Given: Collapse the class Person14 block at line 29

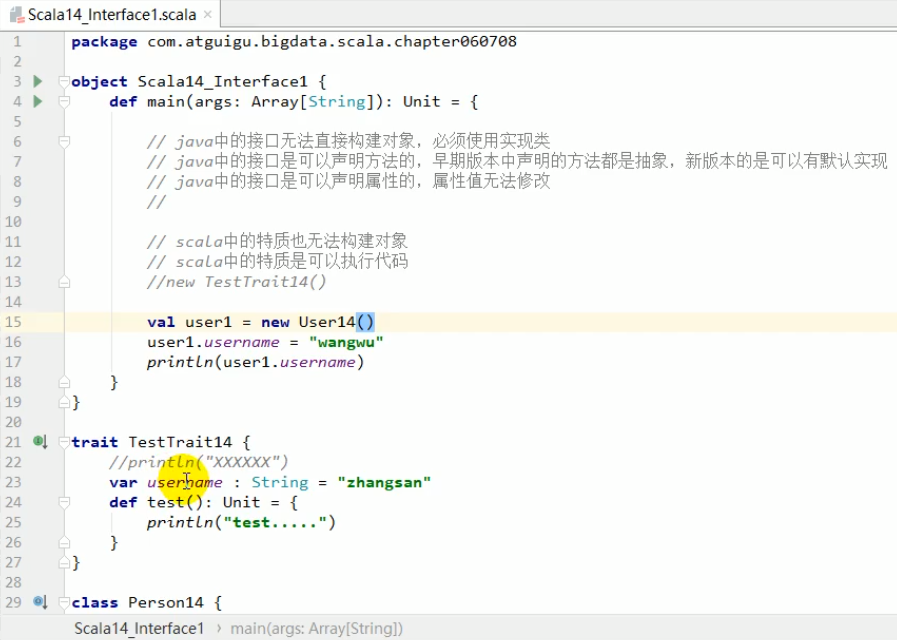Looking at the screenshot, I should 64,602.
